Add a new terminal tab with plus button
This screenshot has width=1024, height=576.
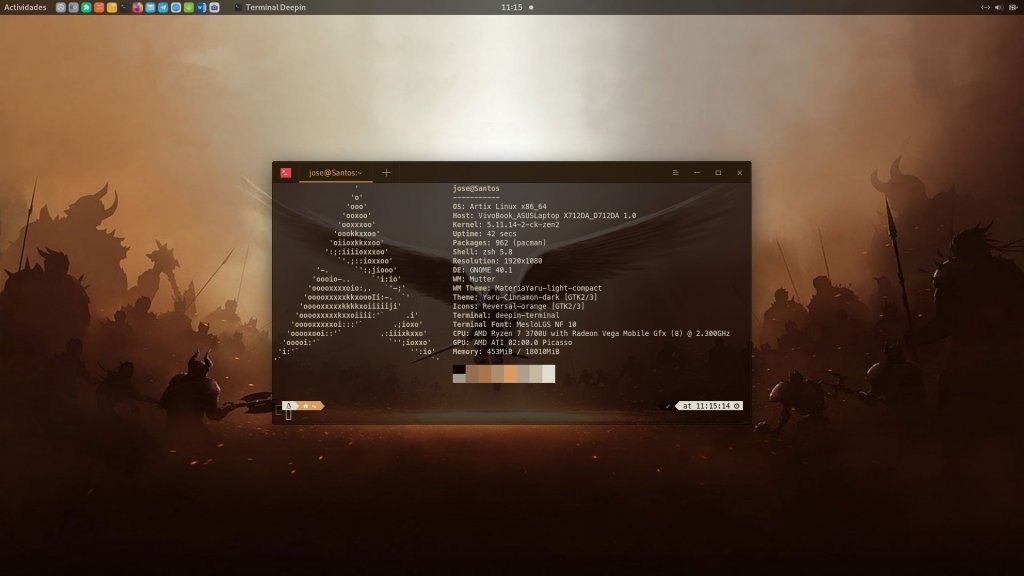point(386,173)
